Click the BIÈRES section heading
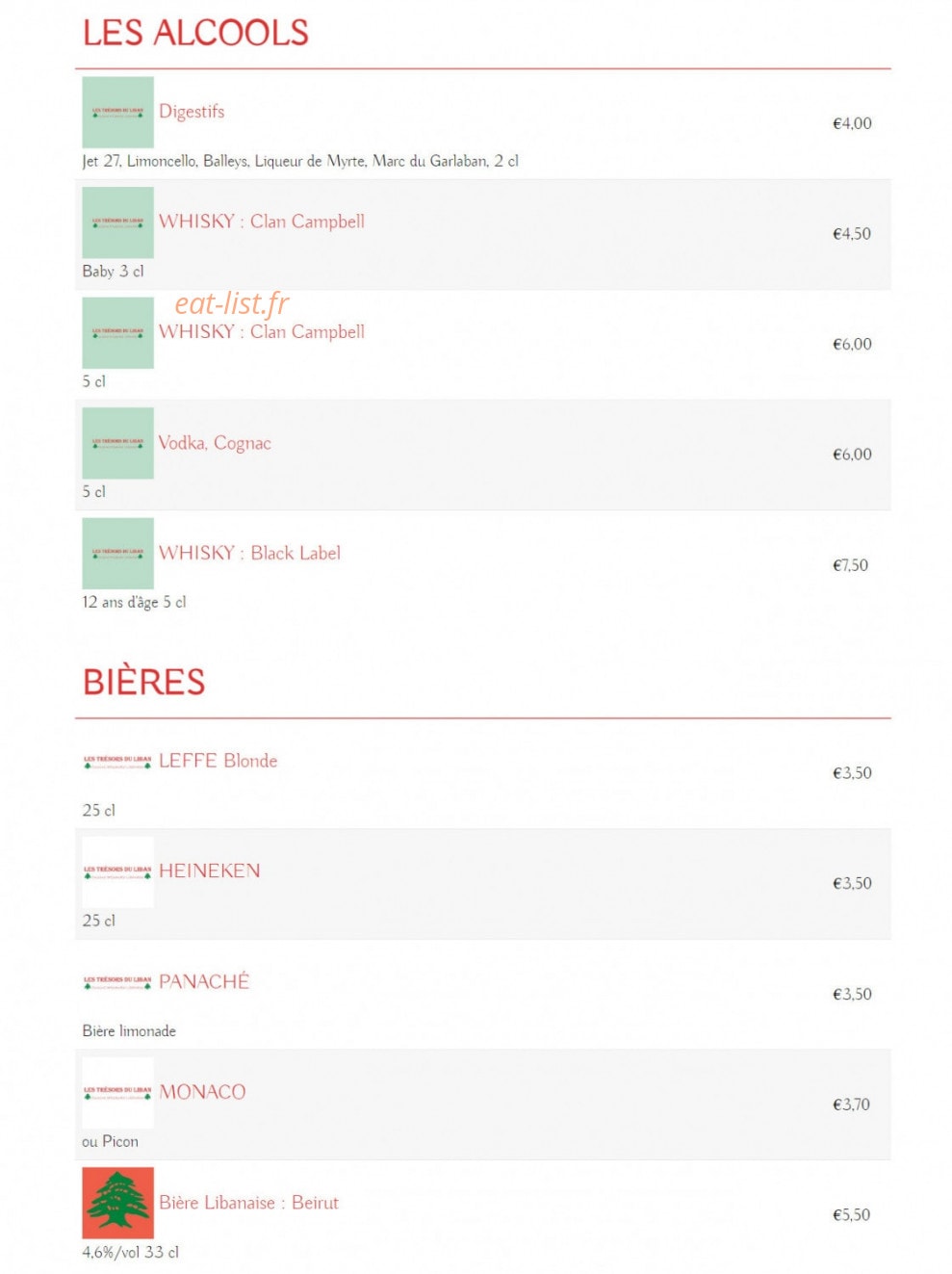952x1274 pixels. point(143,682)
